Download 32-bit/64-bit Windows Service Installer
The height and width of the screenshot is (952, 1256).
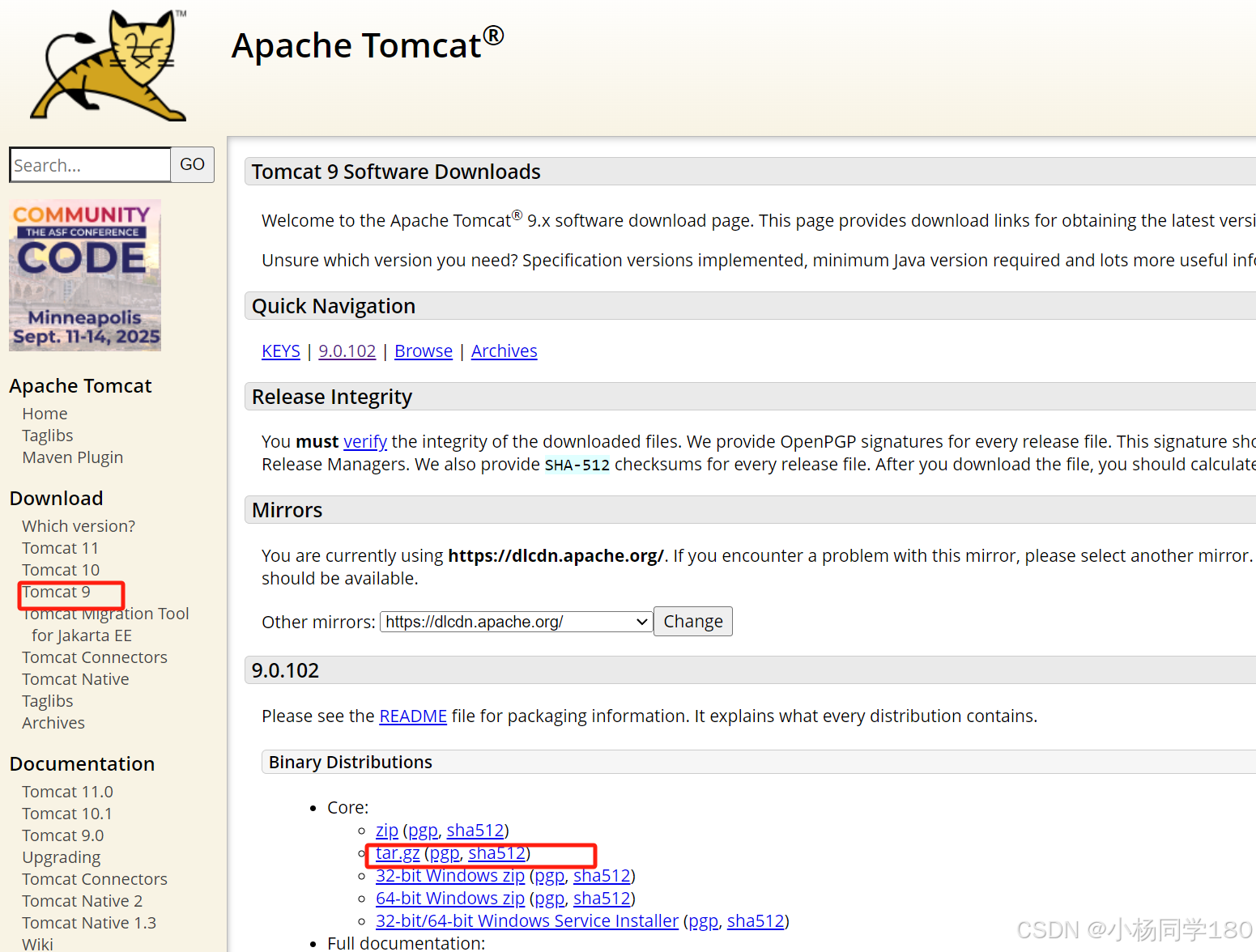(527, 921)
